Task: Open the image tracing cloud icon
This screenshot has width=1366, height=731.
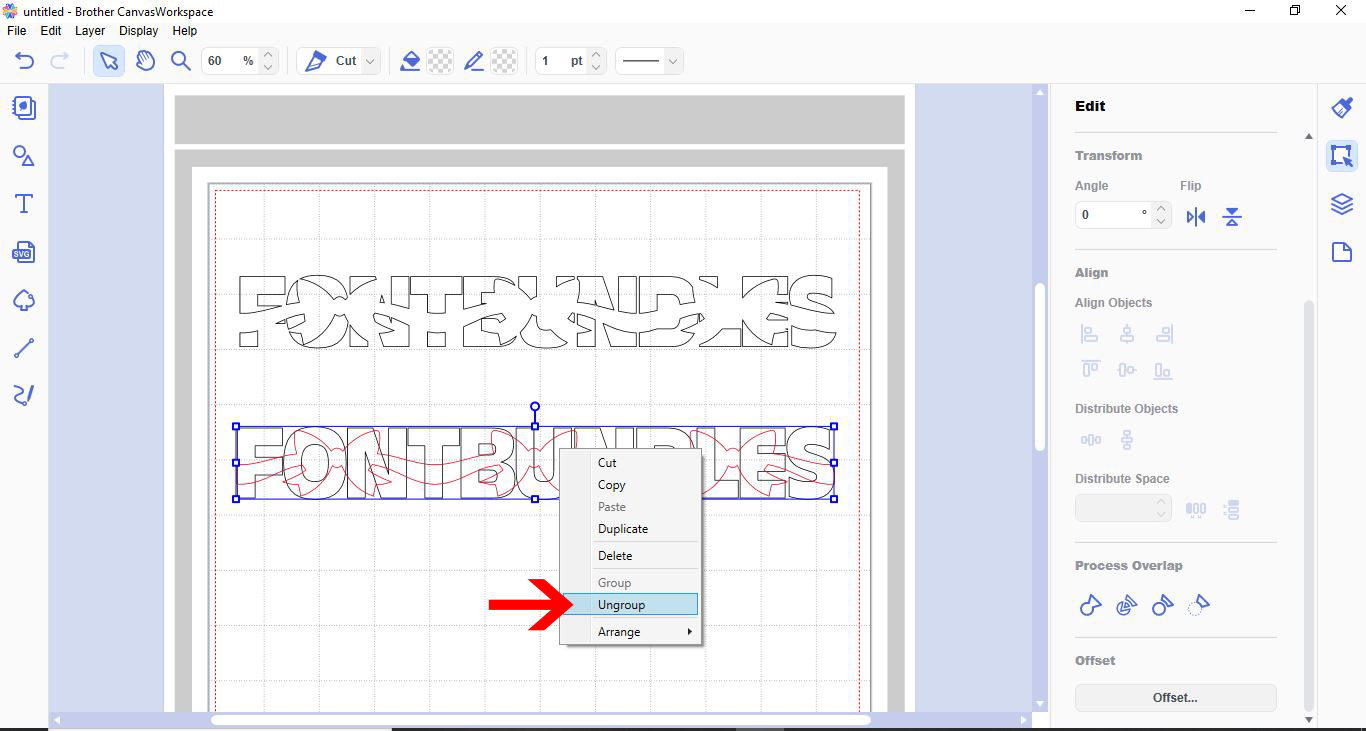Action: tap(24, 300)
